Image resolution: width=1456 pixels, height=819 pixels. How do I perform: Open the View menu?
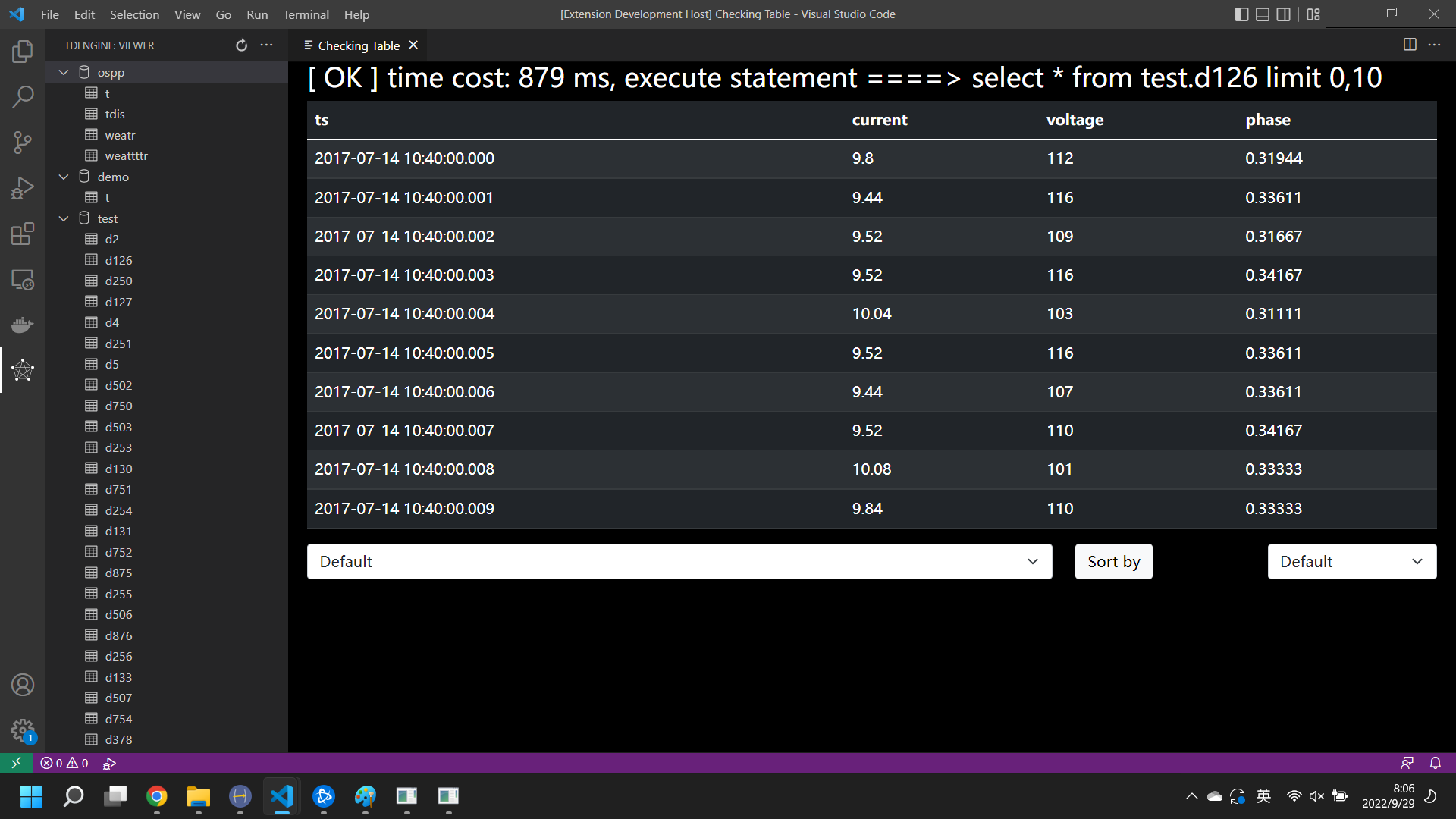click(187, 14)
